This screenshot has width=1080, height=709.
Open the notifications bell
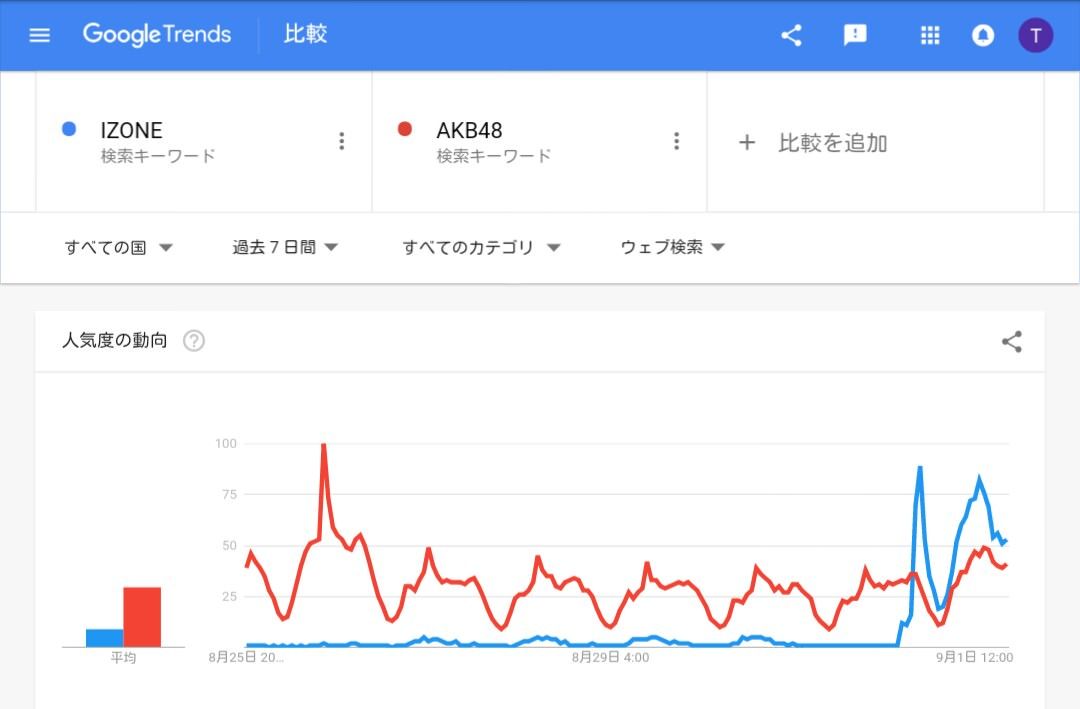click(x=983, y=36)
